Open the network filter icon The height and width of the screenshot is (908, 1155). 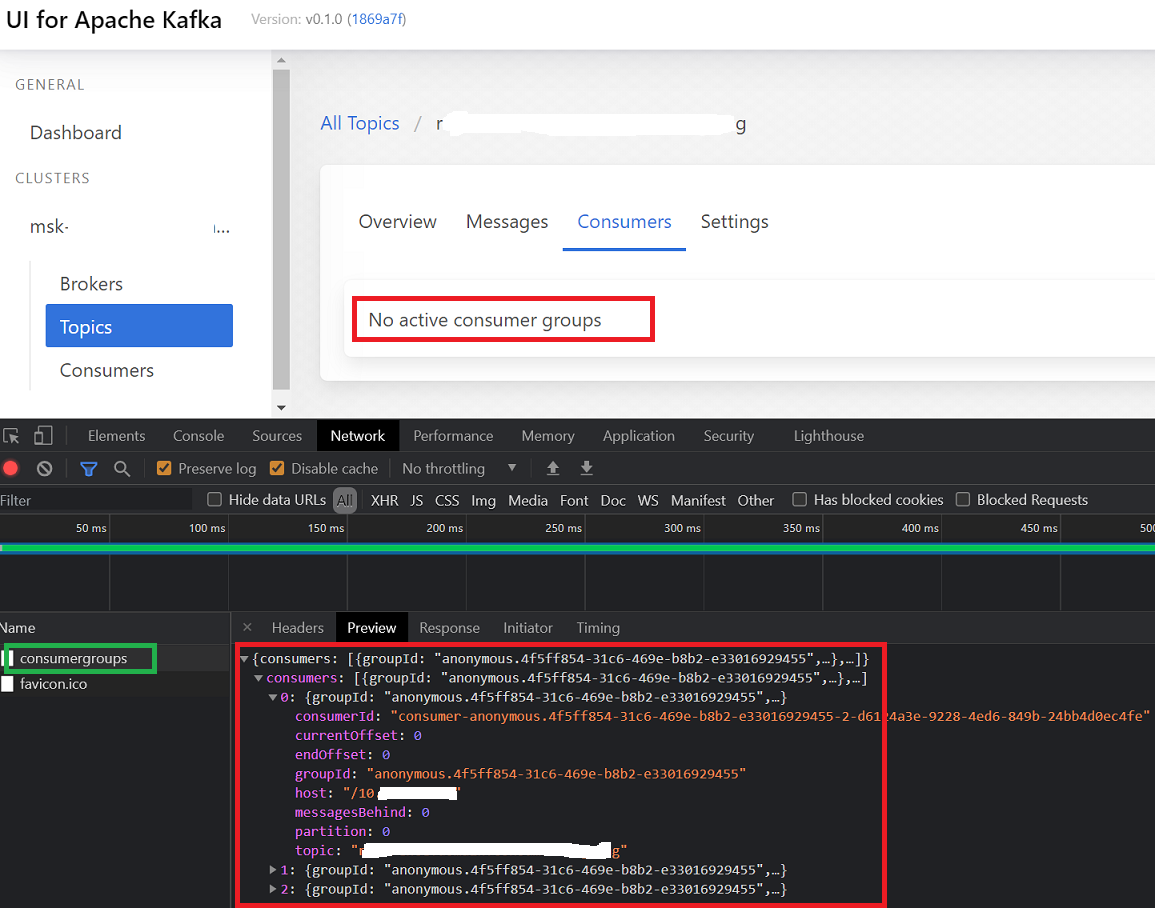click(88, 468)
